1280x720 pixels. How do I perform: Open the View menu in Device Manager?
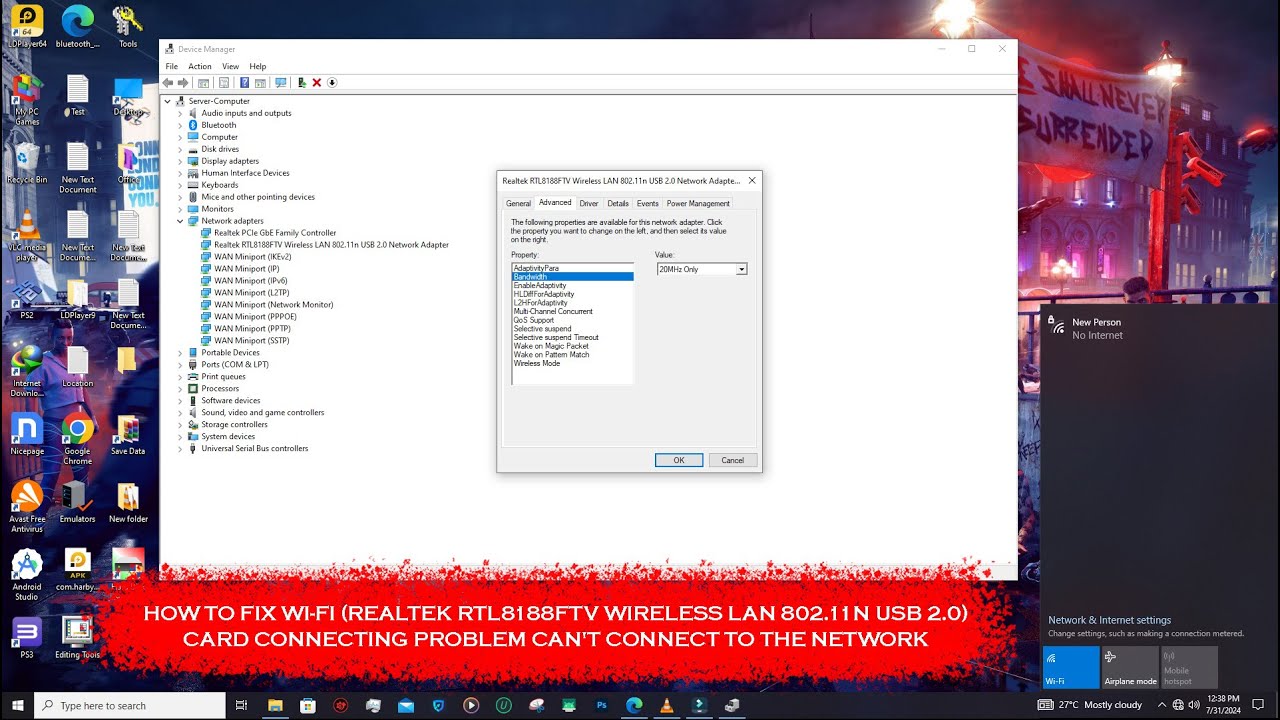[x=230, y=66]
